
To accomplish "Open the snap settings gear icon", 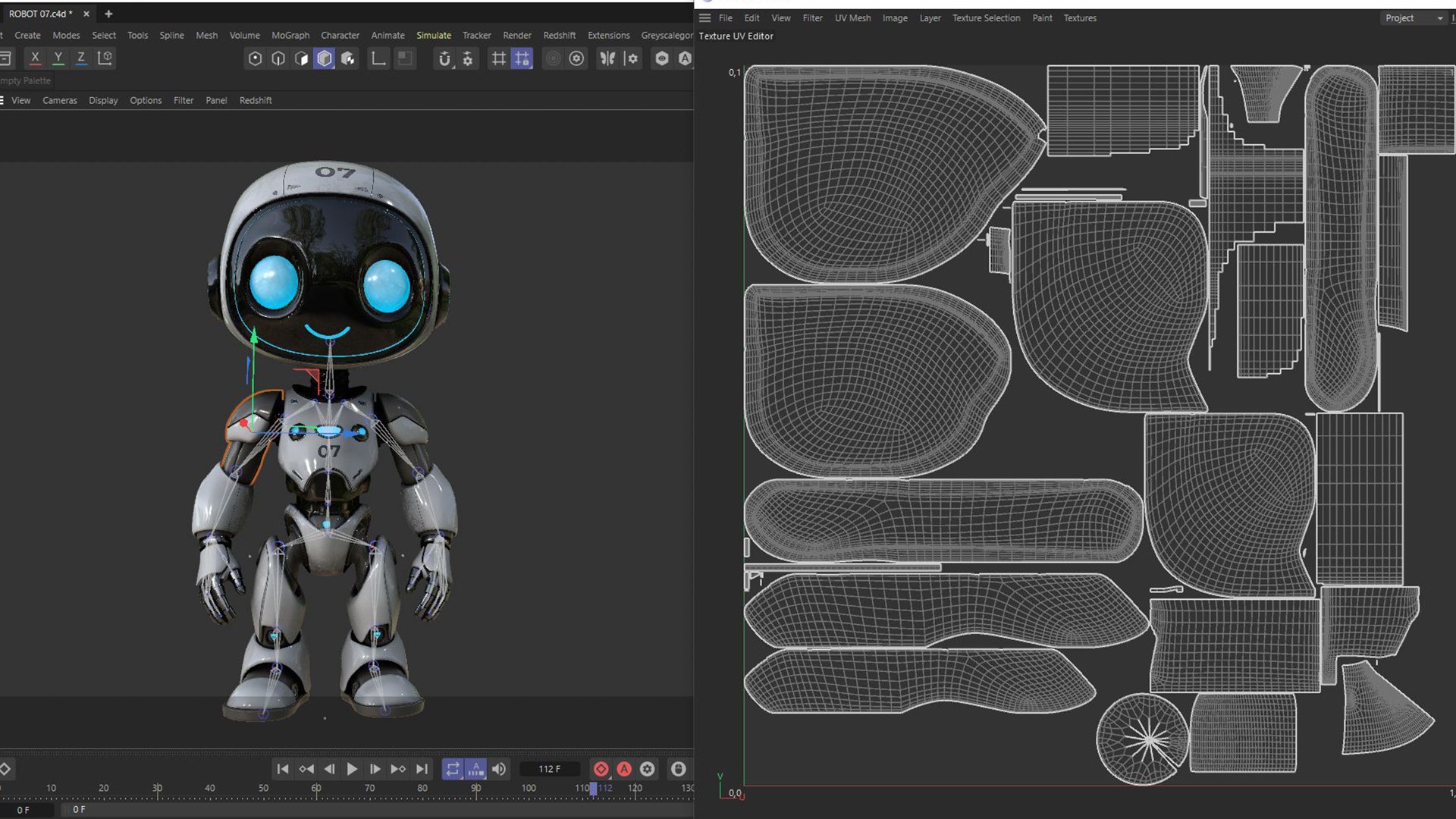I will (x=468, y=58).
